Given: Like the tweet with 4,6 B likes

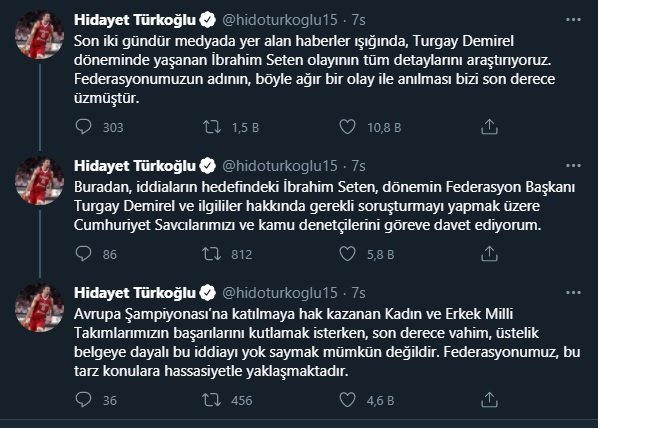Looking at the screenshot, I should pos(347,399).
